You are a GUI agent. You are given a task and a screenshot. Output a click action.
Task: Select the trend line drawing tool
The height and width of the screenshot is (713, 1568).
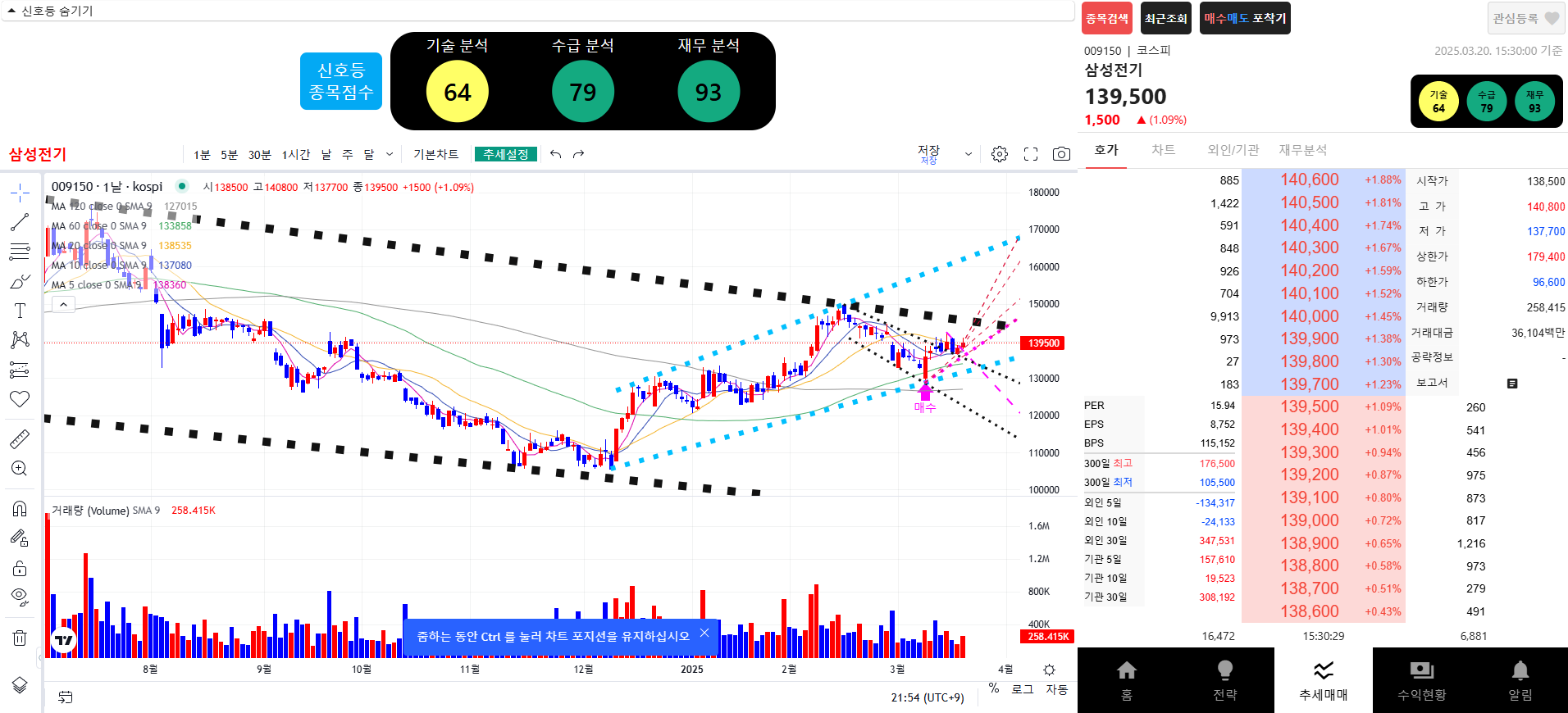coord(20,222)
